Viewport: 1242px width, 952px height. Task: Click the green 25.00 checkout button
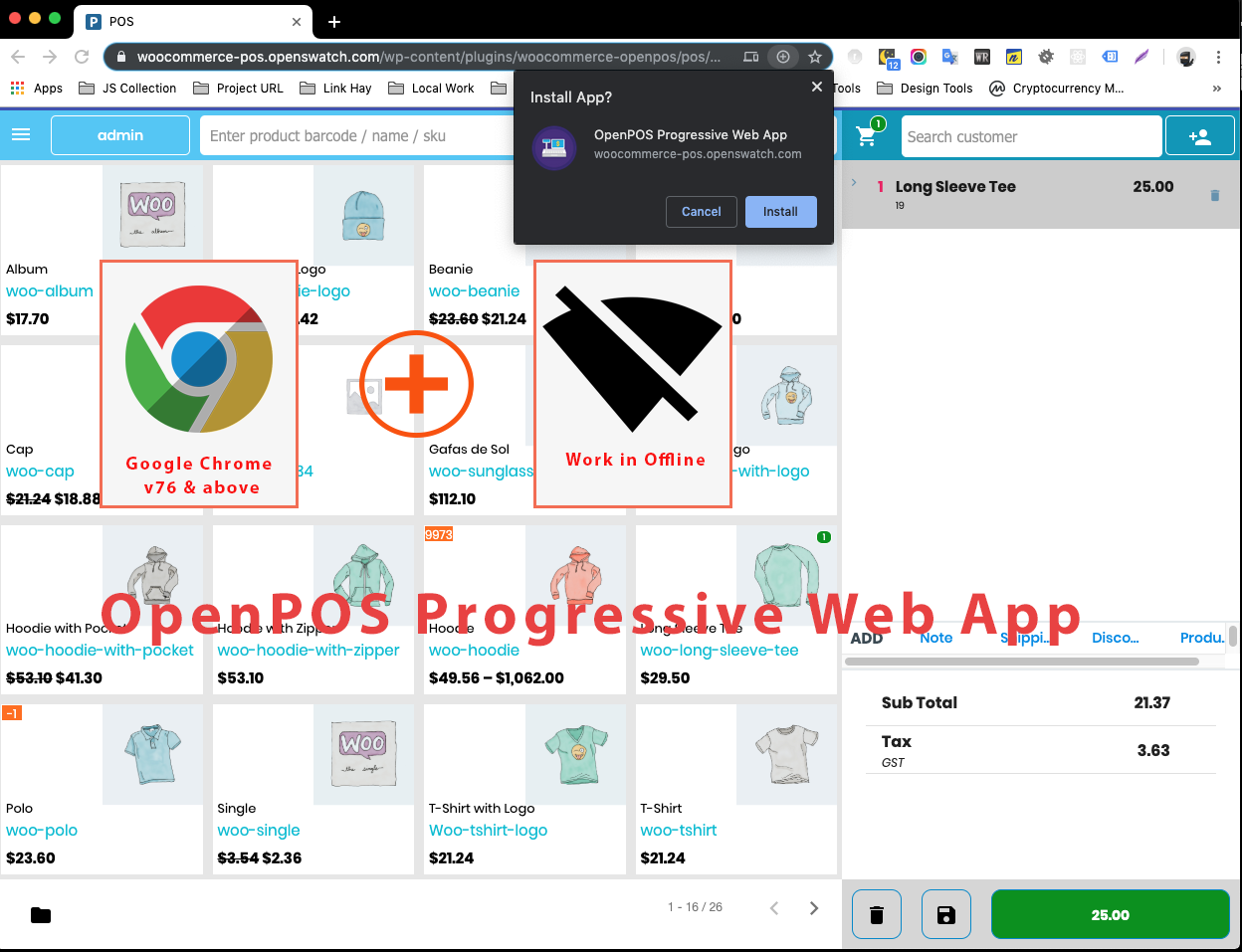[1110, 914]
